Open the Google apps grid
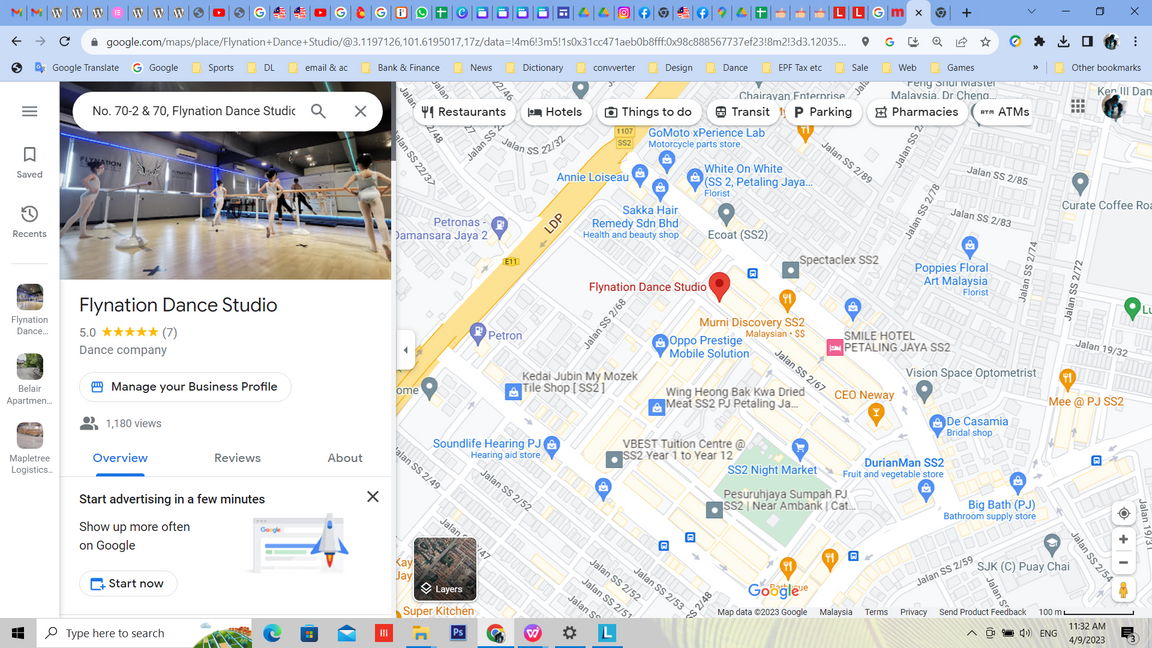The width and height of the screenshot is (1152, 648). 1077,106
